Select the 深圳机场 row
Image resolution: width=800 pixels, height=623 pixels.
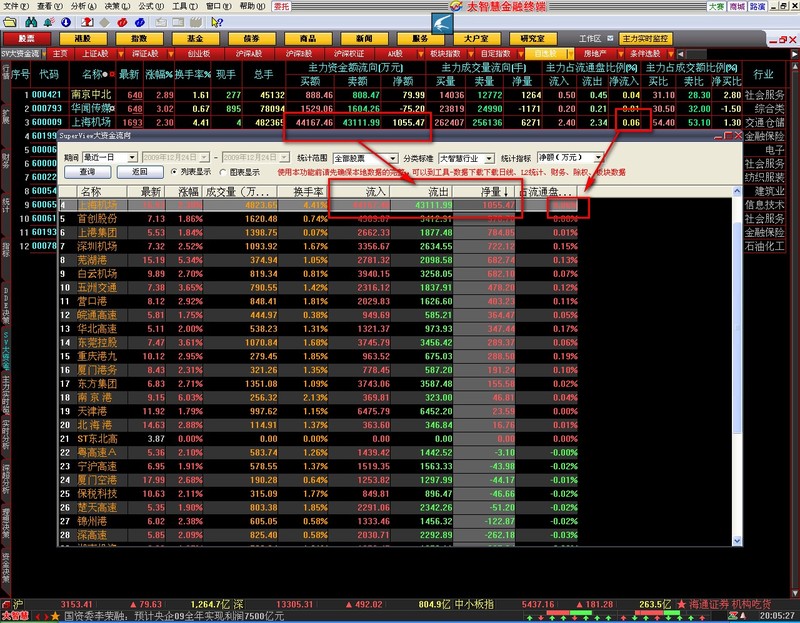tap(318, 246)
